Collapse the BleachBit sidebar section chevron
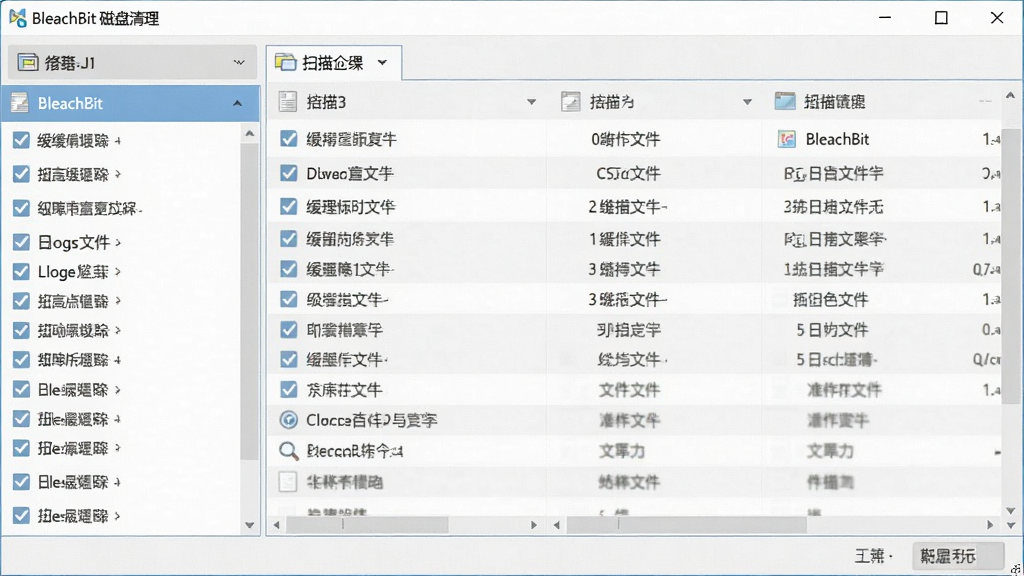 pyautogui.click(x=237, y=103)
